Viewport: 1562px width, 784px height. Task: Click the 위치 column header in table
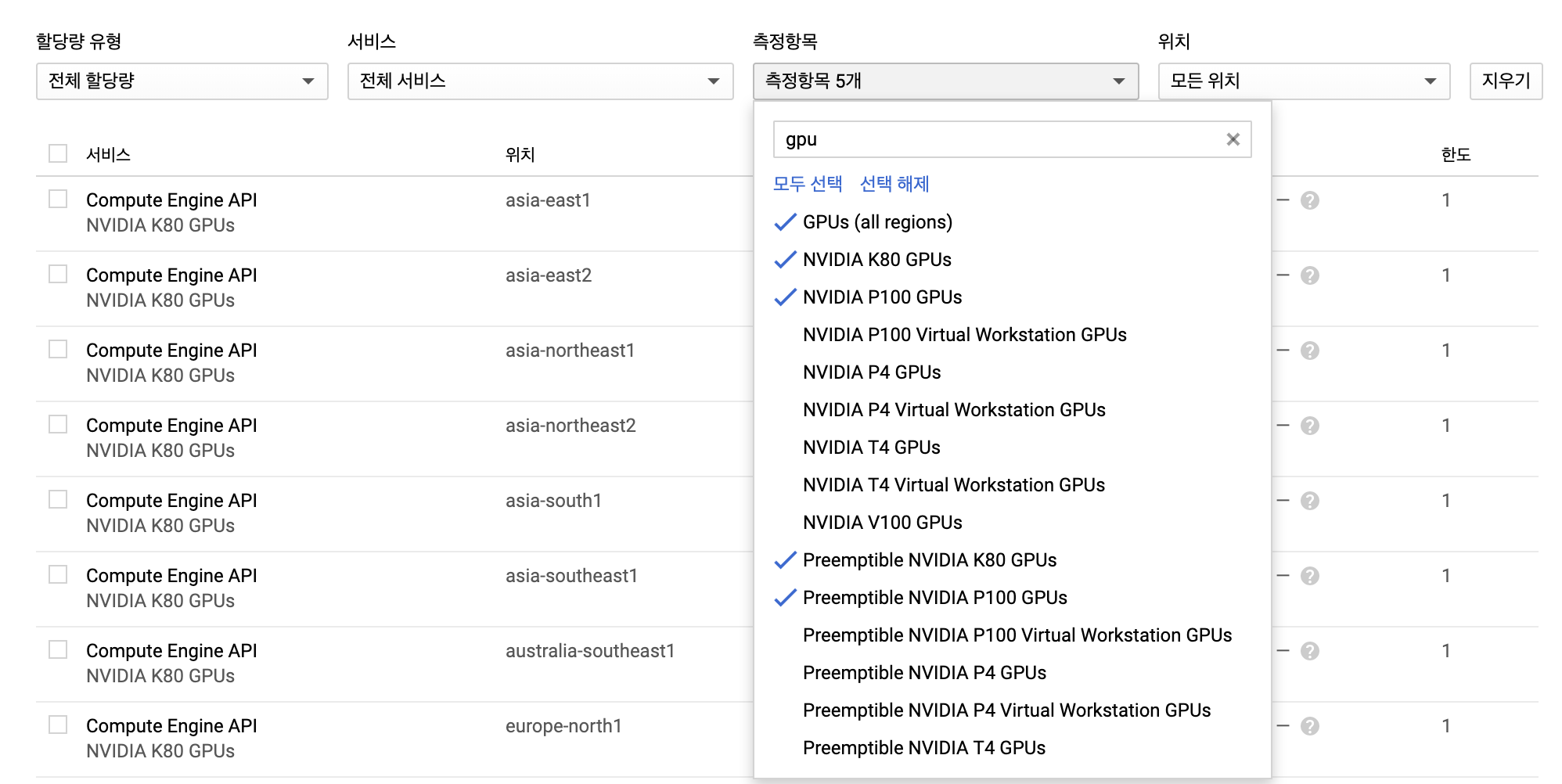(x=520, y=154)
